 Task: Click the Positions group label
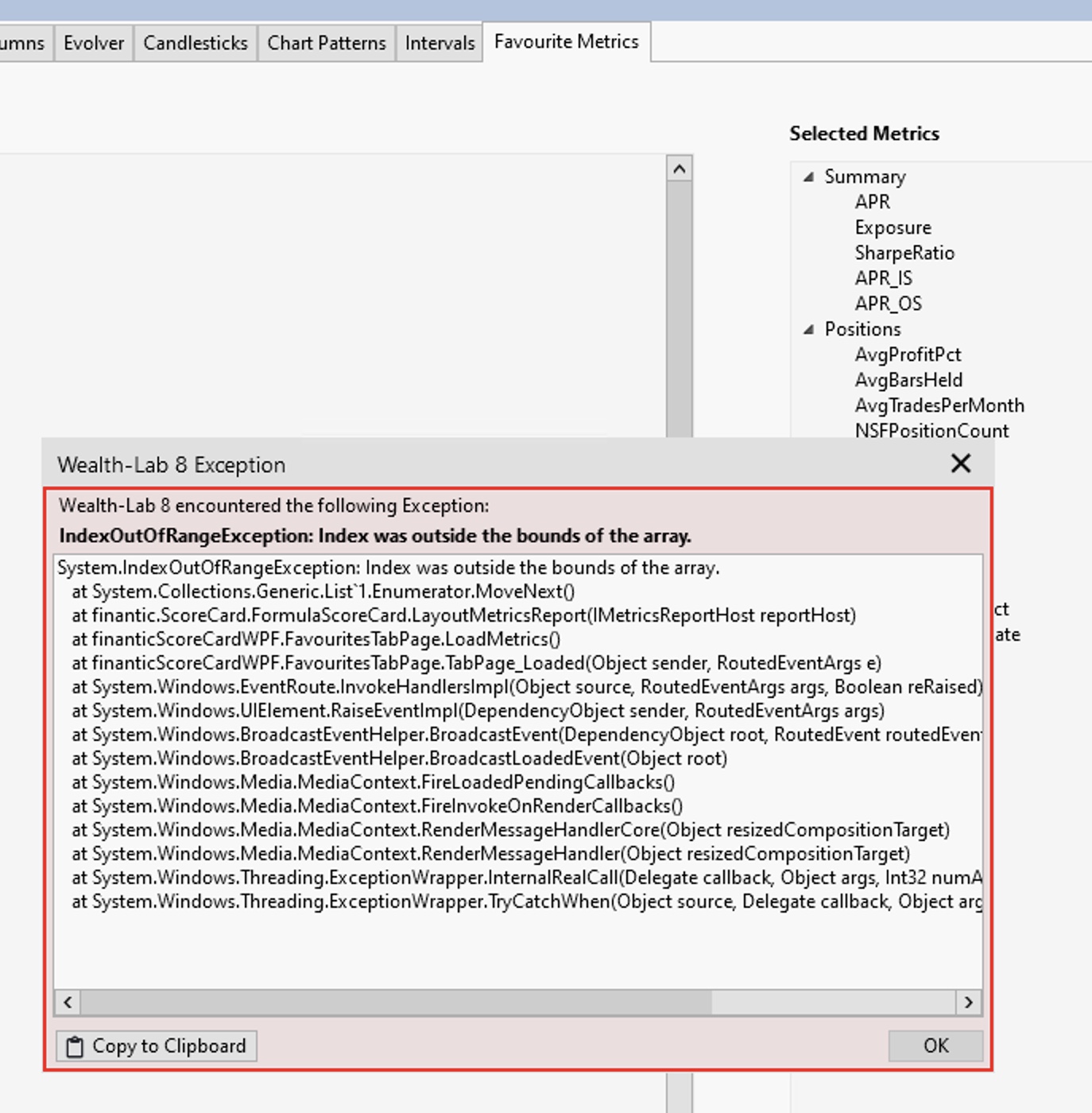pos(862,329)
